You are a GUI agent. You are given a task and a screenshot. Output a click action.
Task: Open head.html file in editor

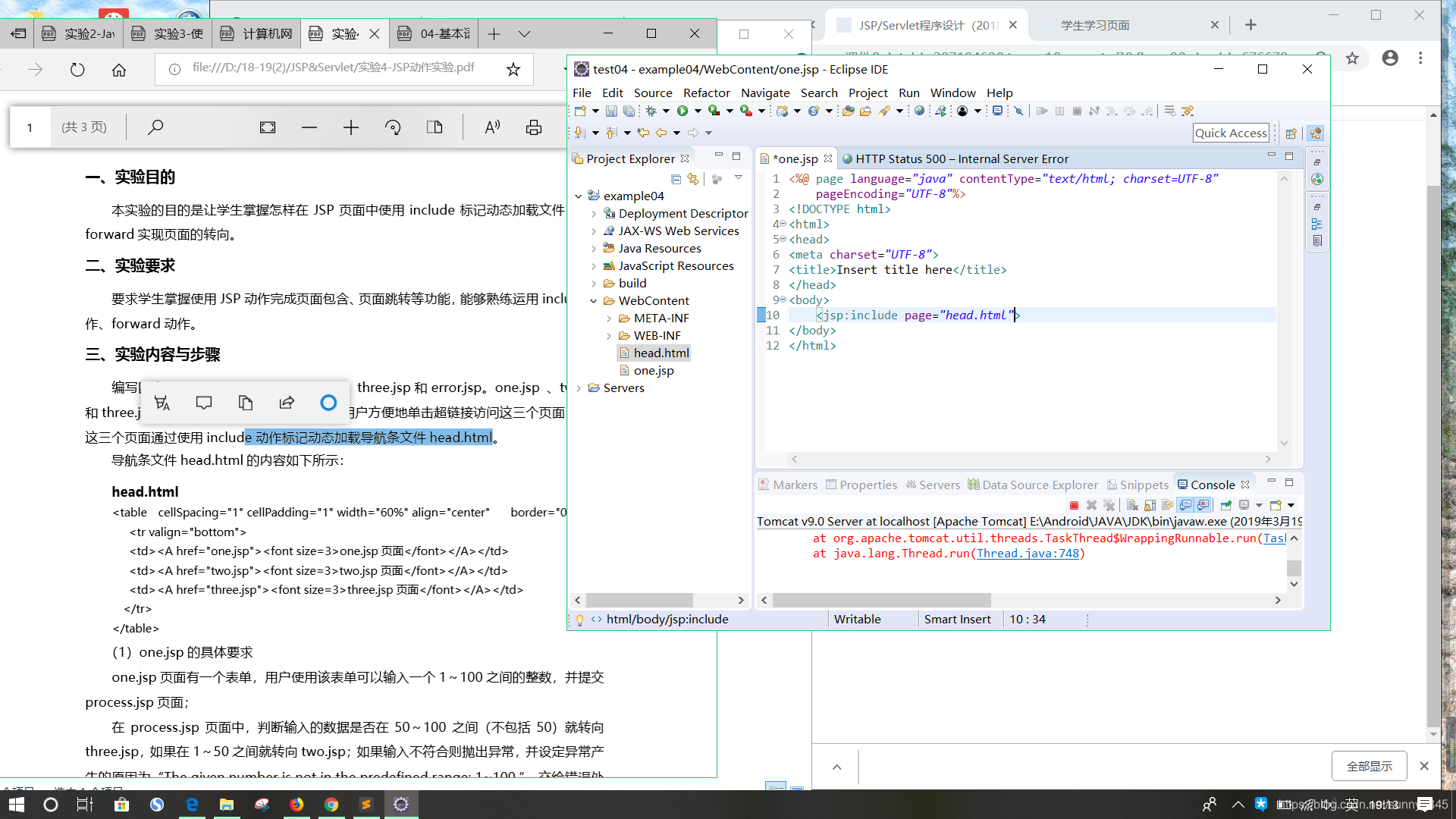click(x=660, y=352)
